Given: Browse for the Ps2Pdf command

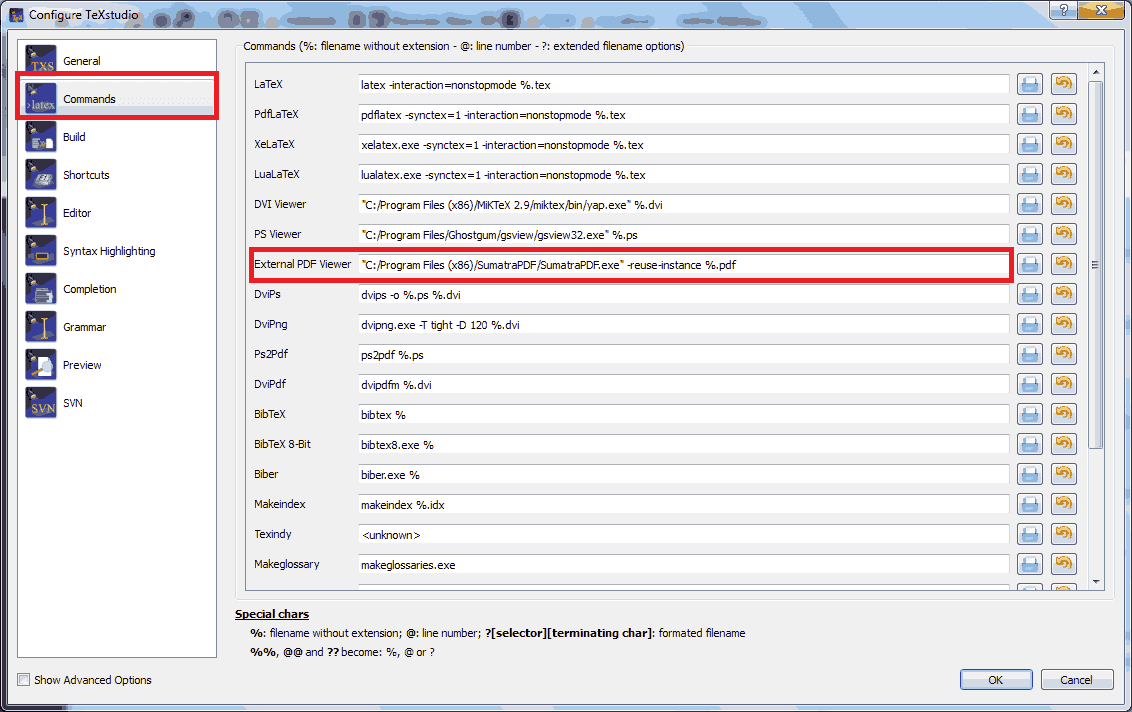Looking at the screenshot, I should click(x=1029, y=354).
